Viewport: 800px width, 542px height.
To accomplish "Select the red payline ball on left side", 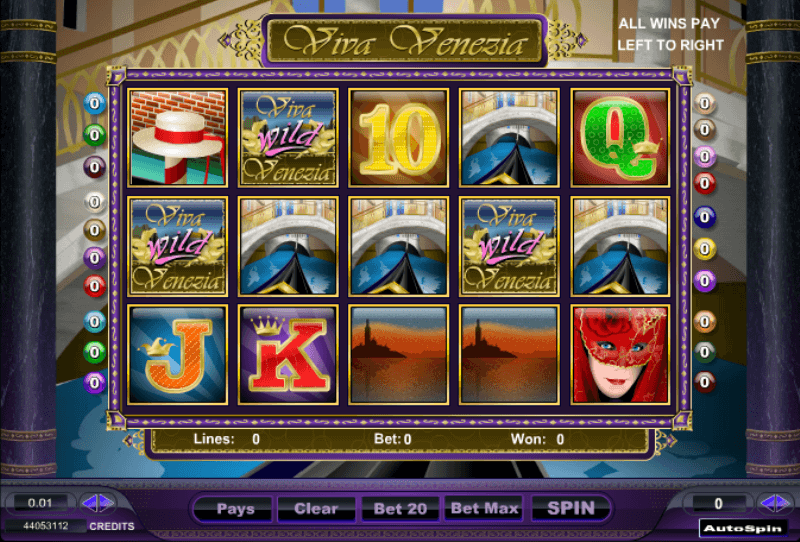I will 94,286.
